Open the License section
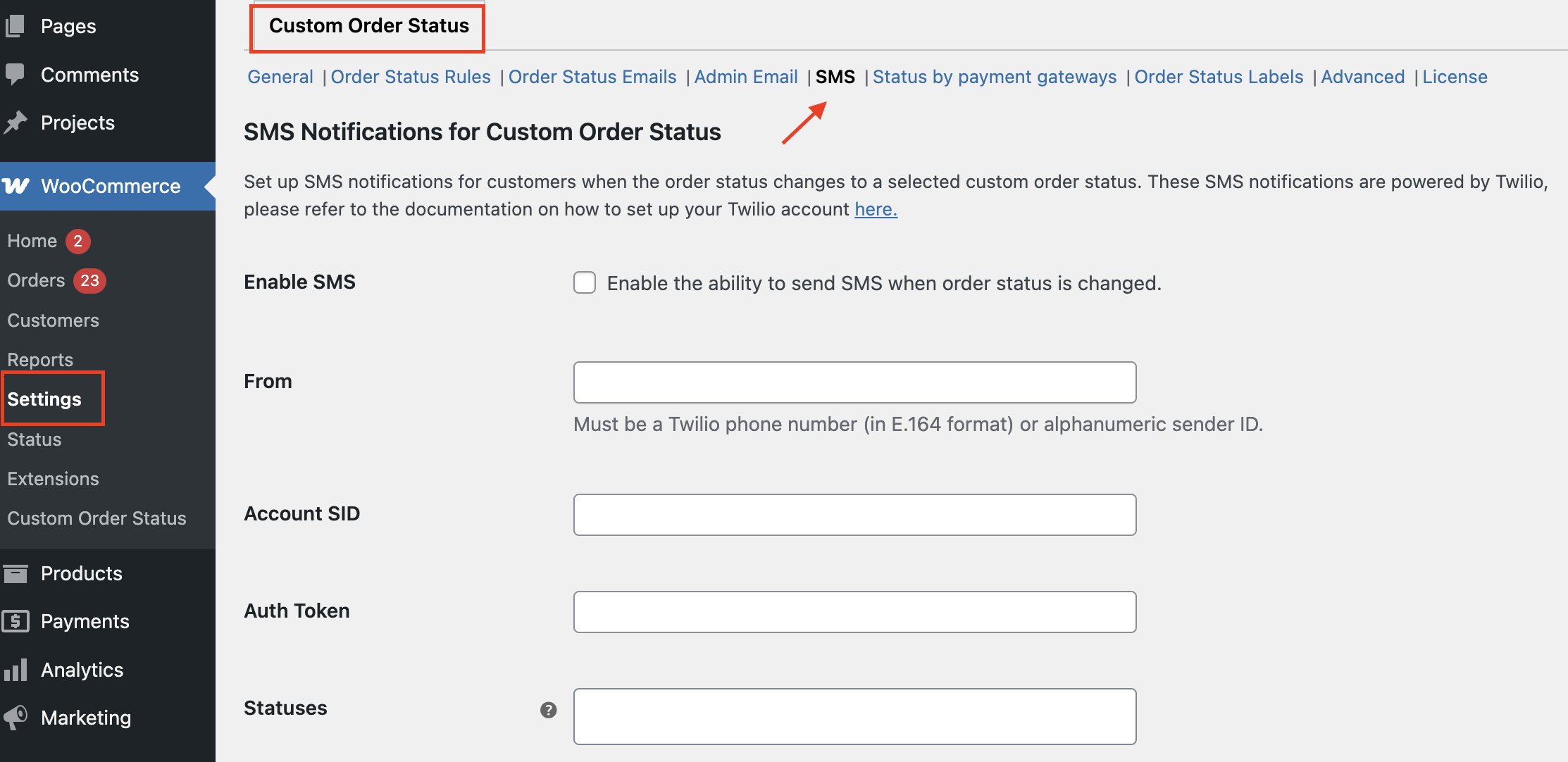 pyautogui.click(x=1455, y=77)
